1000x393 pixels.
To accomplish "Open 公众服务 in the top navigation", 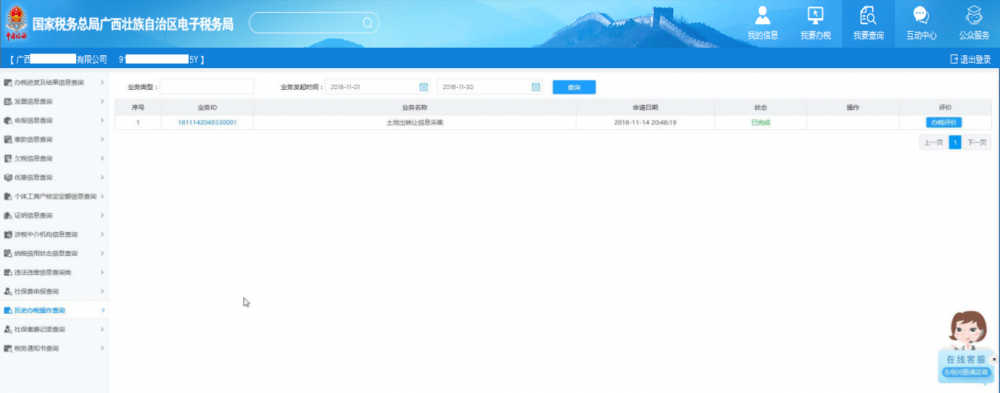I will (x=974, y=24).
